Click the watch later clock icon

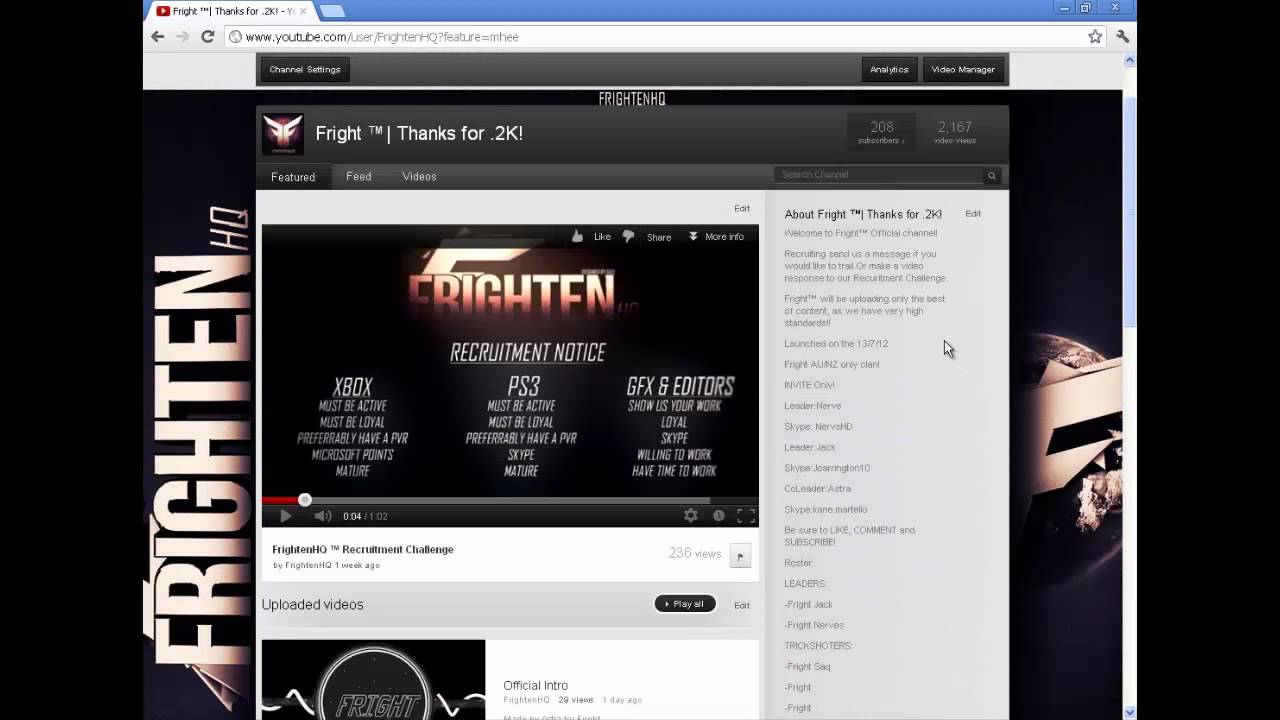[718, 515]
